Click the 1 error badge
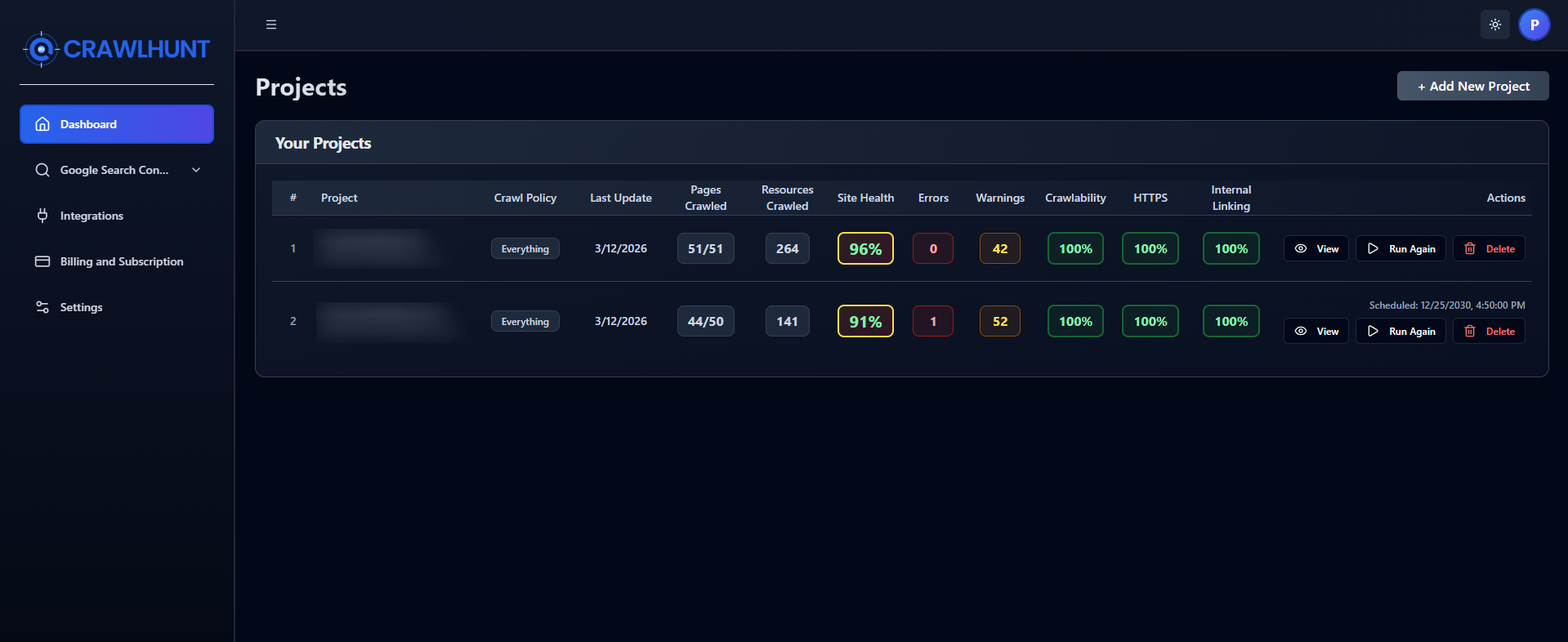This screenshot has width=1568, height=642. 933,321
